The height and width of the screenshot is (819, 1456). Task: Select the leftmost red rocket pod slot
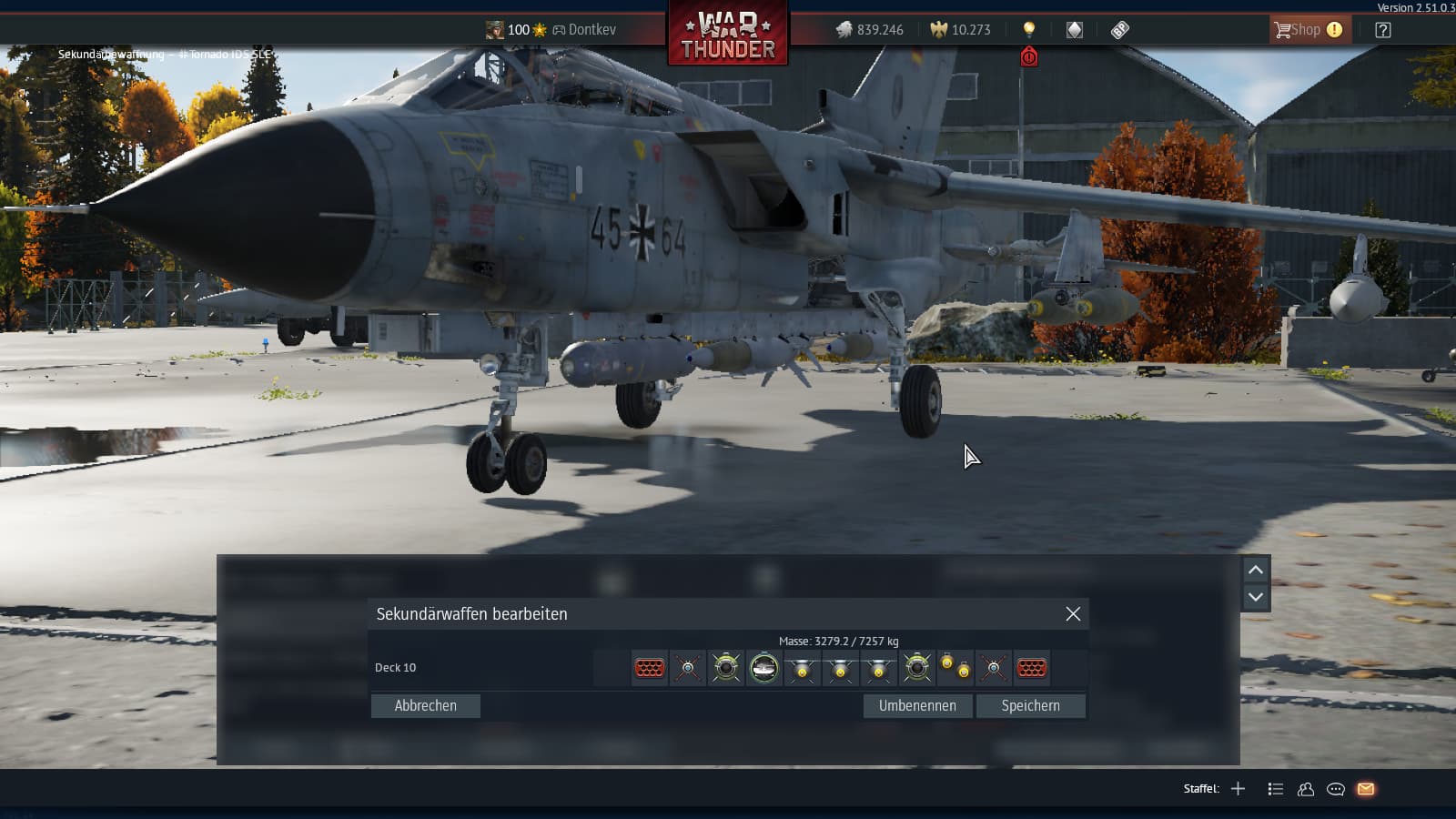coord(649,668)
